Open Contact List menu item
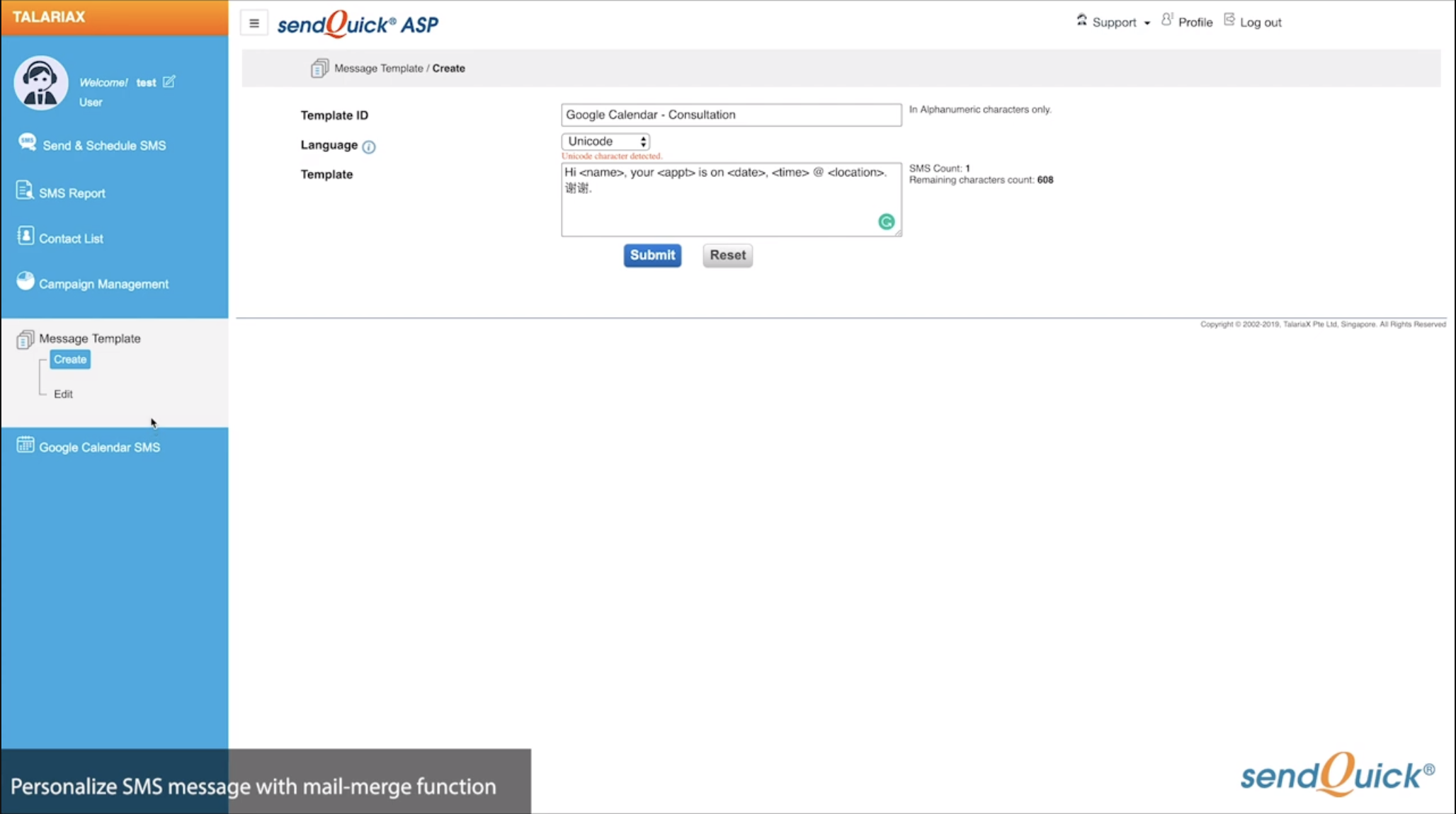The height and width of the screenshot is (814, 1456). point(71,239)
